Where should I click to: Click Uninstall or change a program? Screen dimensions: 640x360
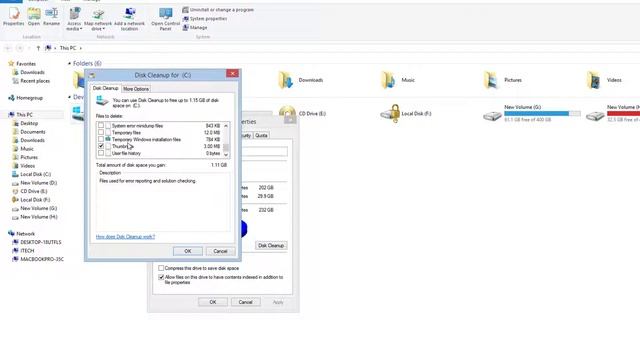coord(218,9)
